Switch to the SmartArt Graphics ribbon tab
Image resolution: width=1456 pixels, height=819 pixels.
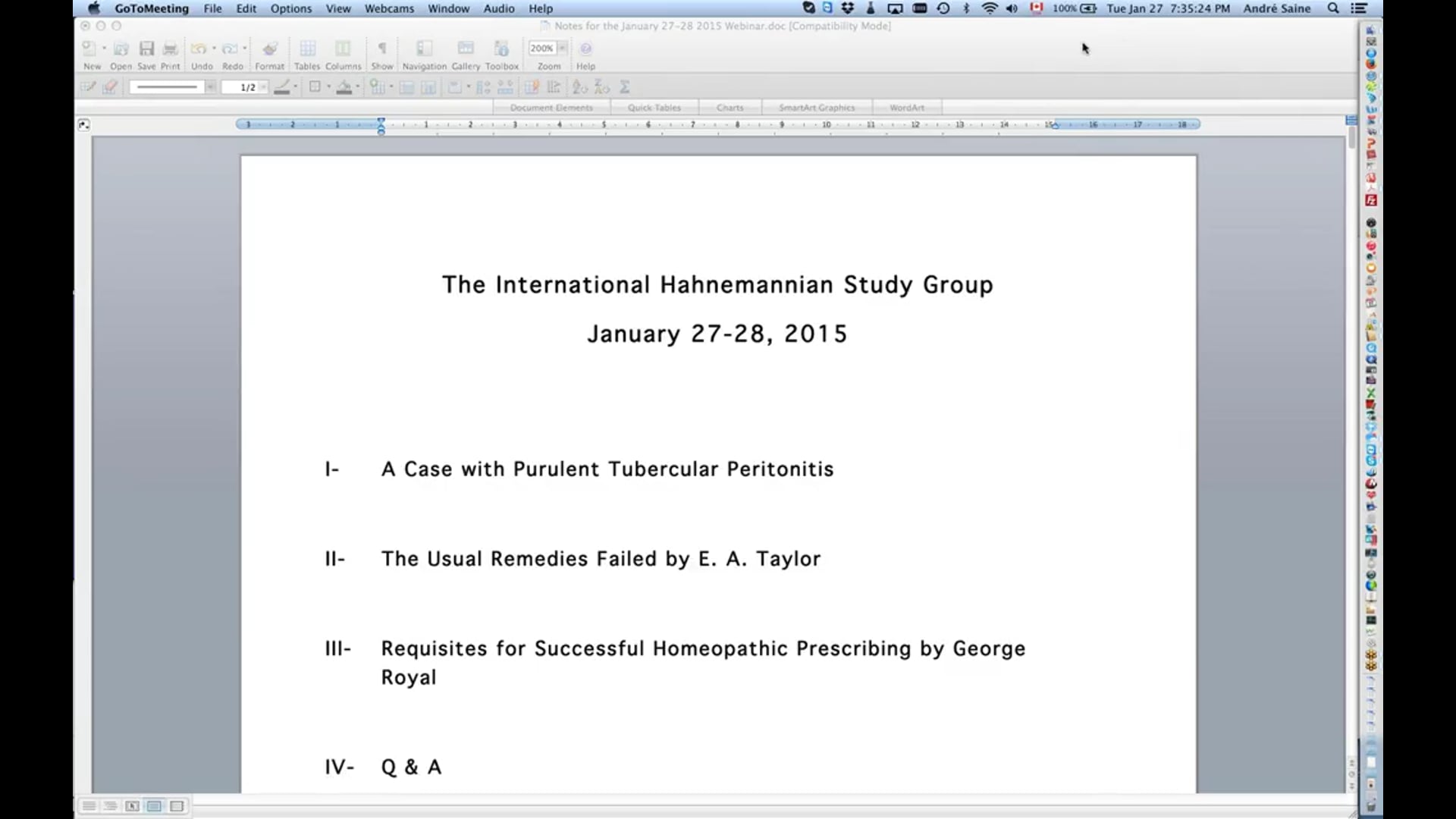tap(817, 107)
